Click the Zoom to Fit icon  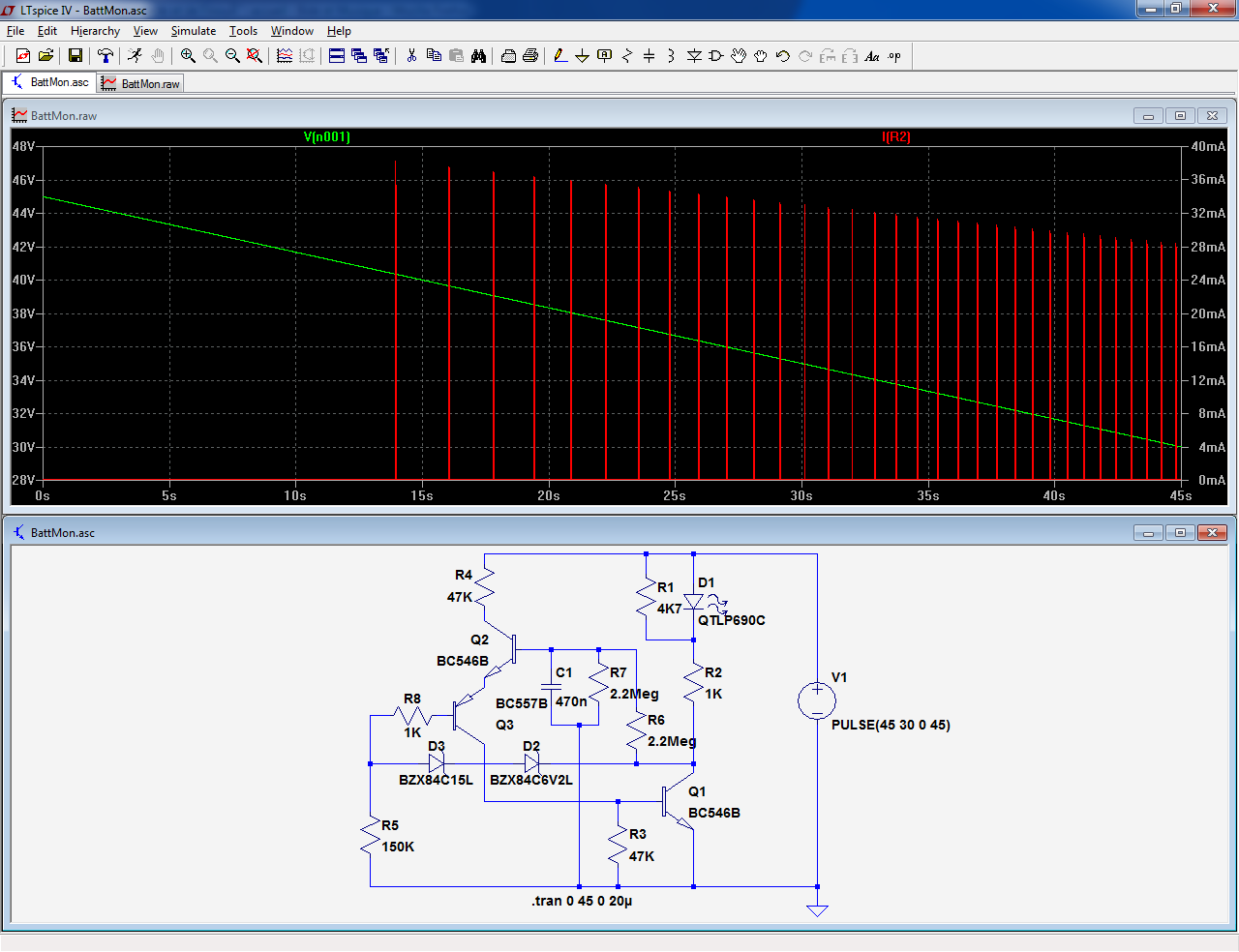(x=255, y=56)
